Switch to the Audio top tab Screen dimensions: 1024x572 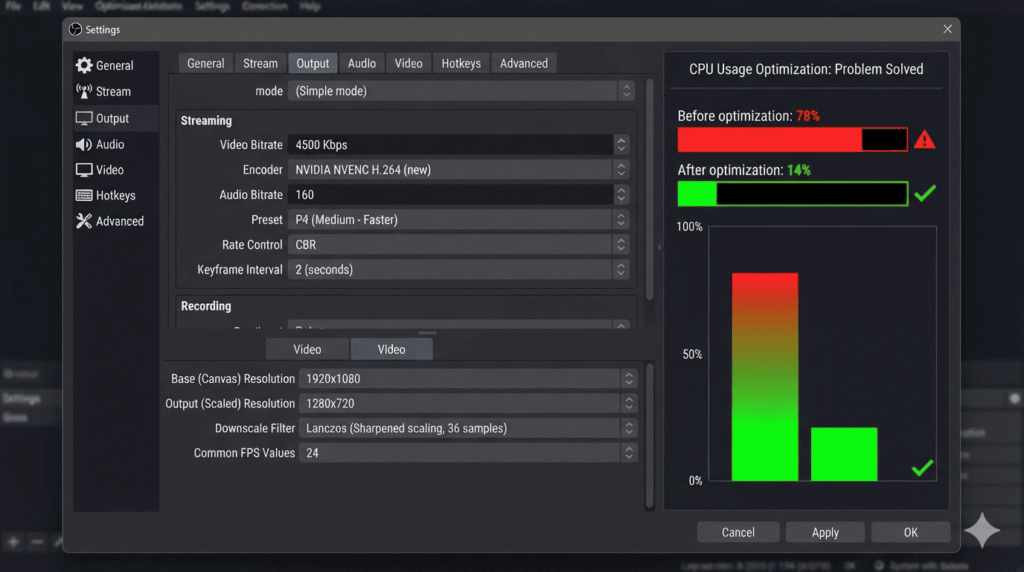pos(361,63)
